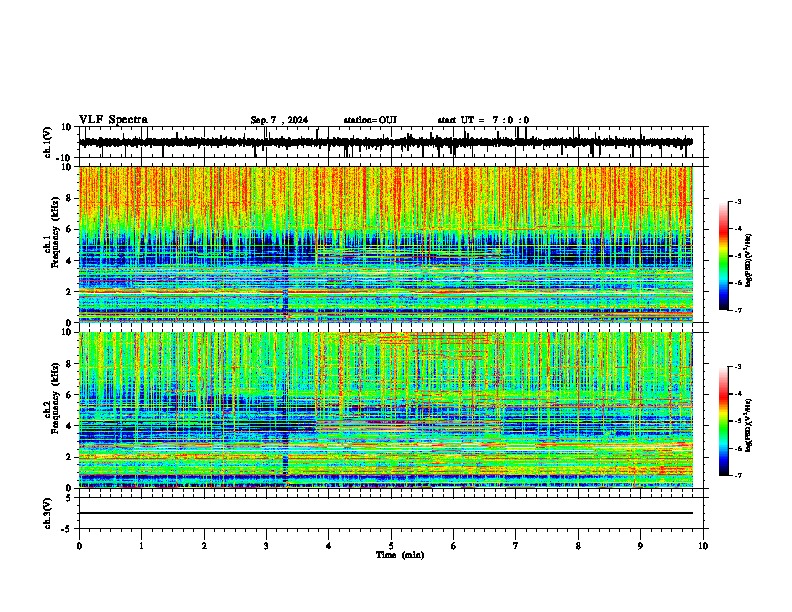Viewport: 792px width, 612px height.
Task: Click the 'VLF Spectra' title text
Action: coord(113,120)
